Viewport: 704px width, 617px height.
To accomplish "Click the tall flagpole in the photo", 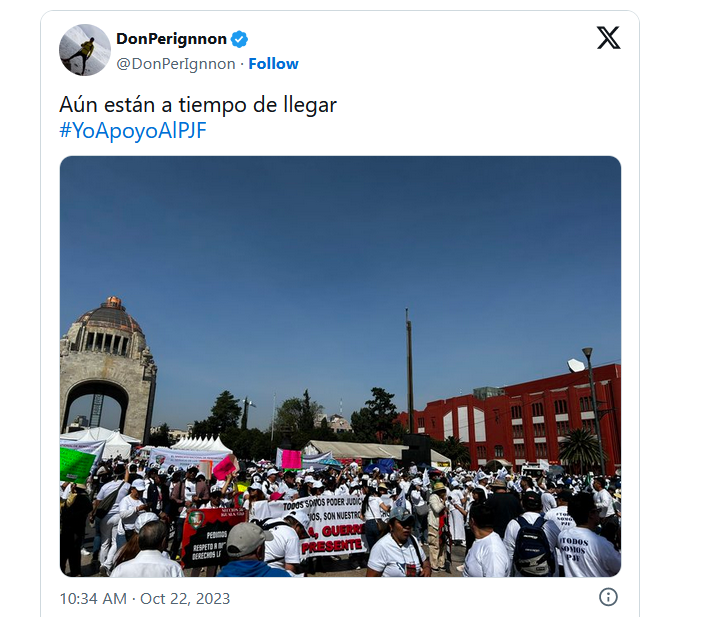I will (409, 371).
